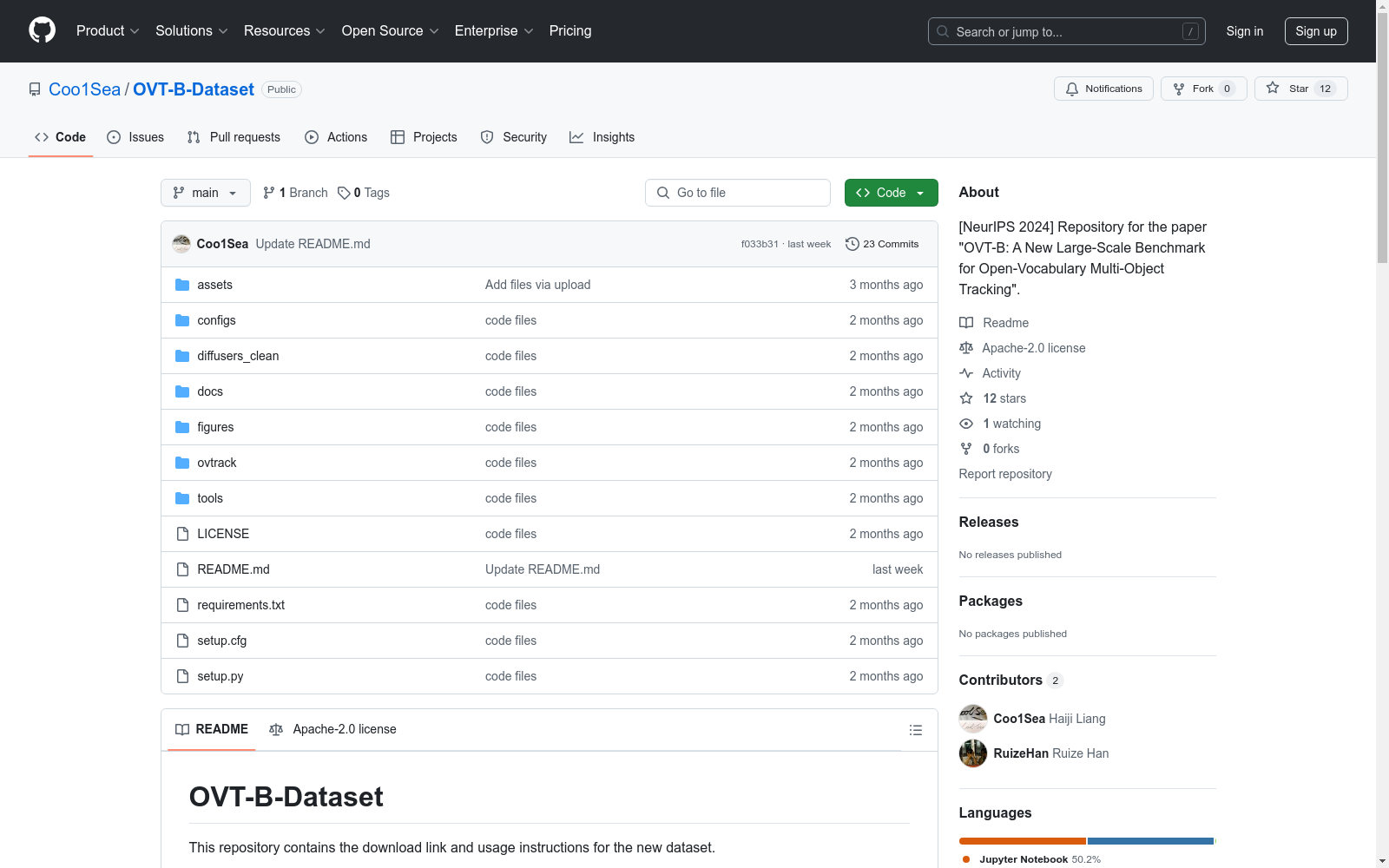1389x868 pixels.
Task: Select the Apache-2.0 license tab in README
Action: tap(332, 729)
